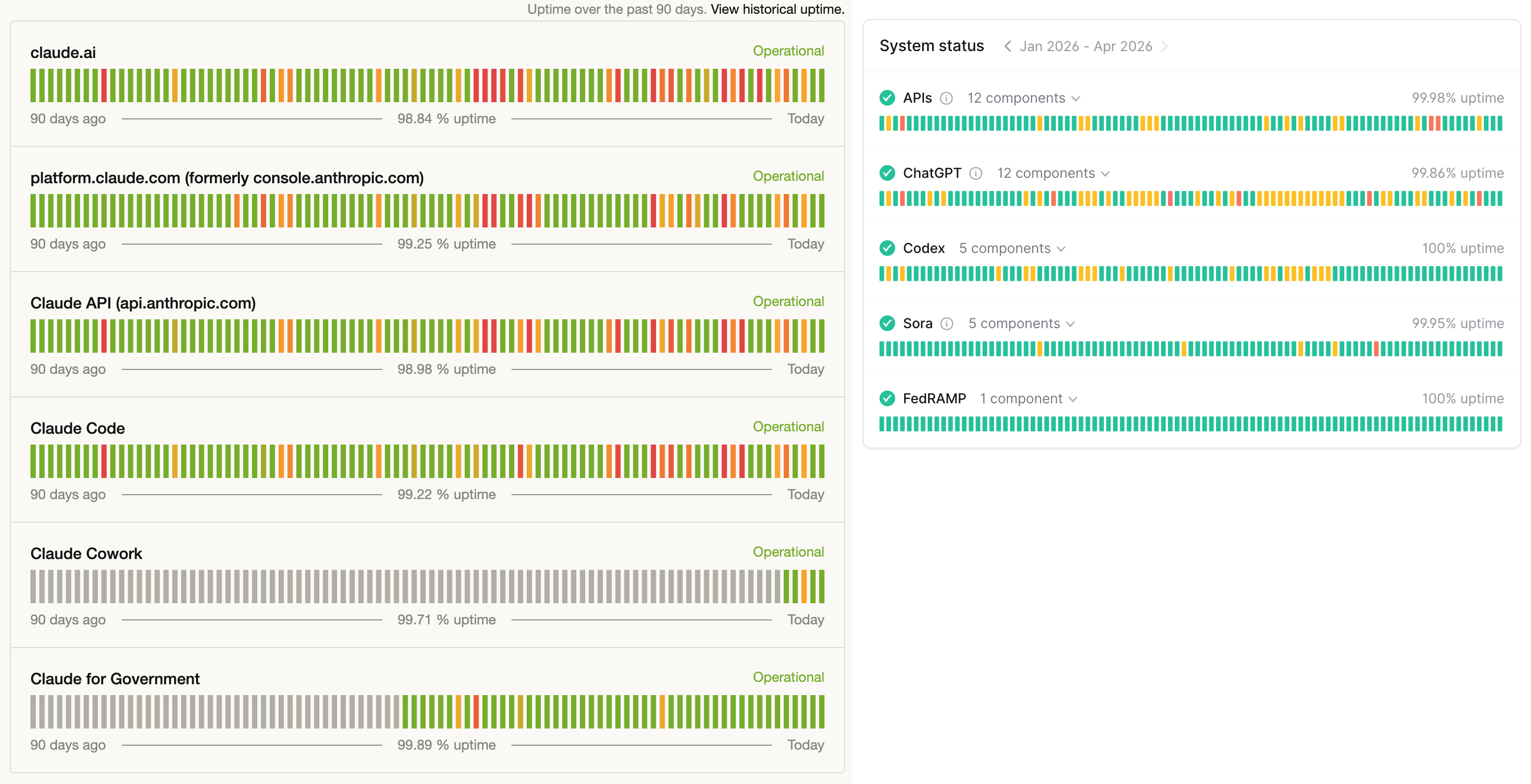Image resolution: width=1531 pixels, height=784 pixels.
Task: Click the info icon next to APIs
Action: point(946,98)
